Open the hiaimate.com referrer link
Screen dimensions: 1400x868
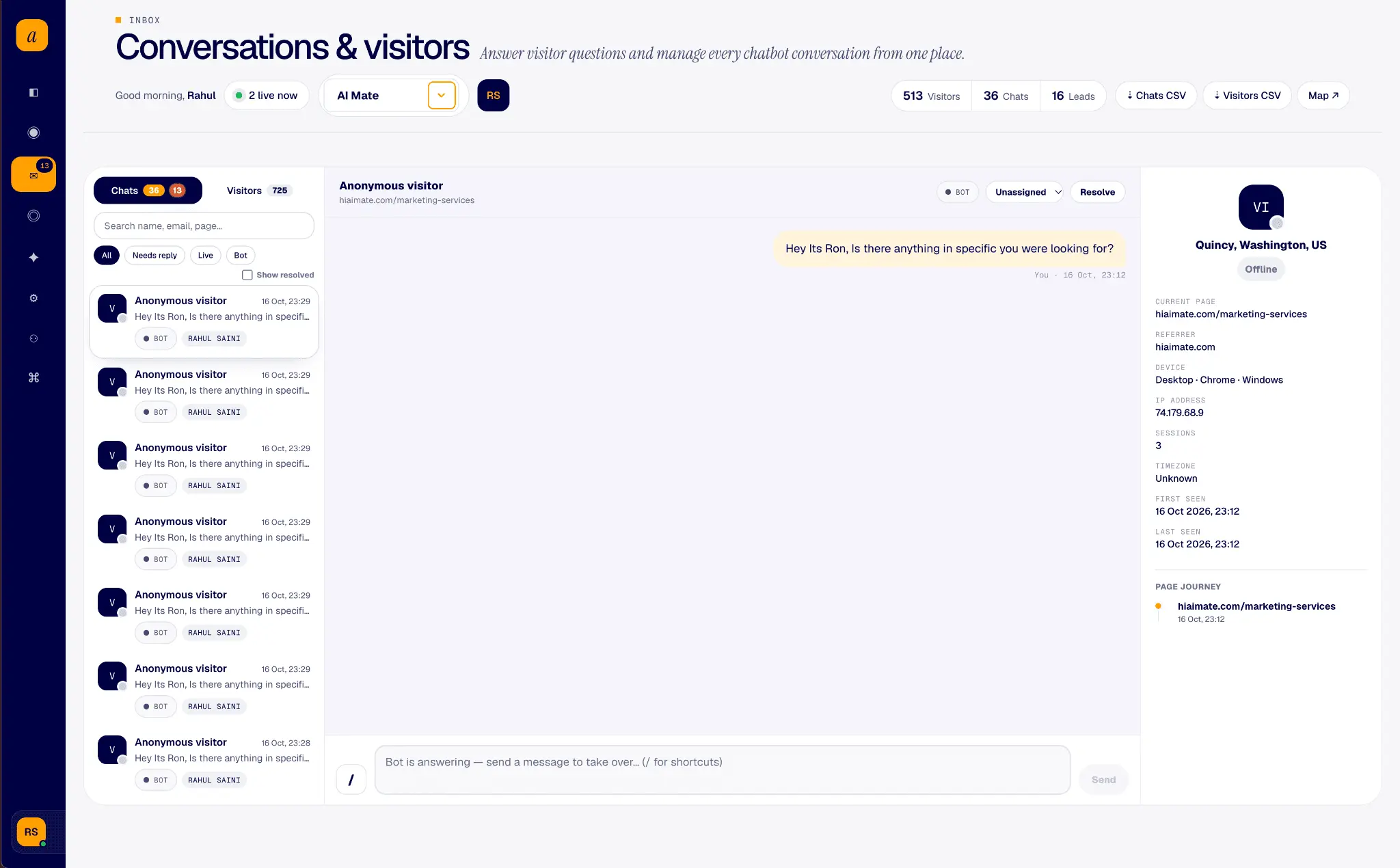pyautogui.click(x=1185, y=347)
